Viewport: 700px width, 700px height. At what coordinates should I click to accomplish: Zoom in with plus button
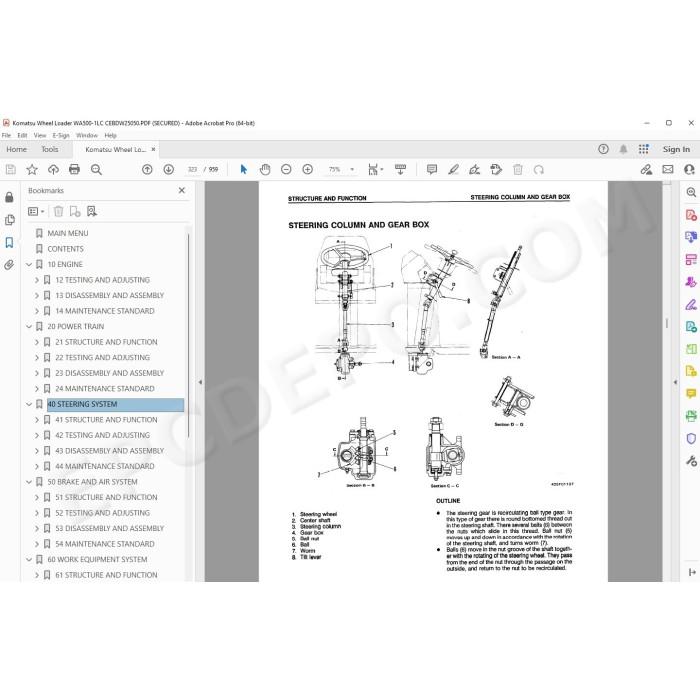308,170
